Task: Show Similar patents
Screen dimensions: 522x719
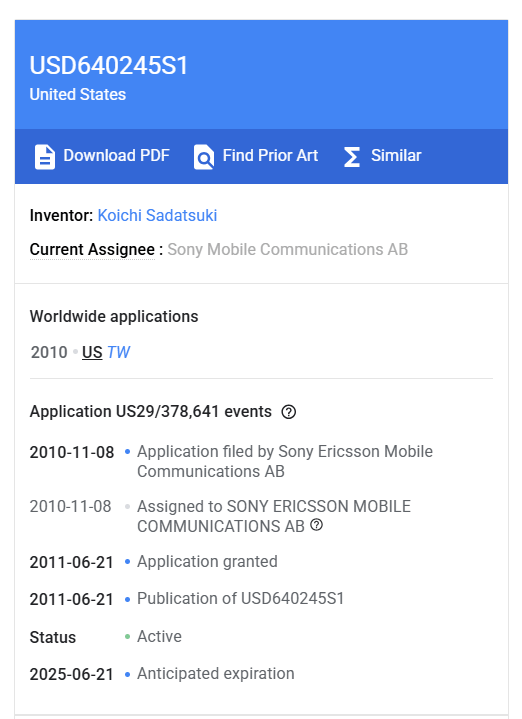Action: tap(383, 156)
